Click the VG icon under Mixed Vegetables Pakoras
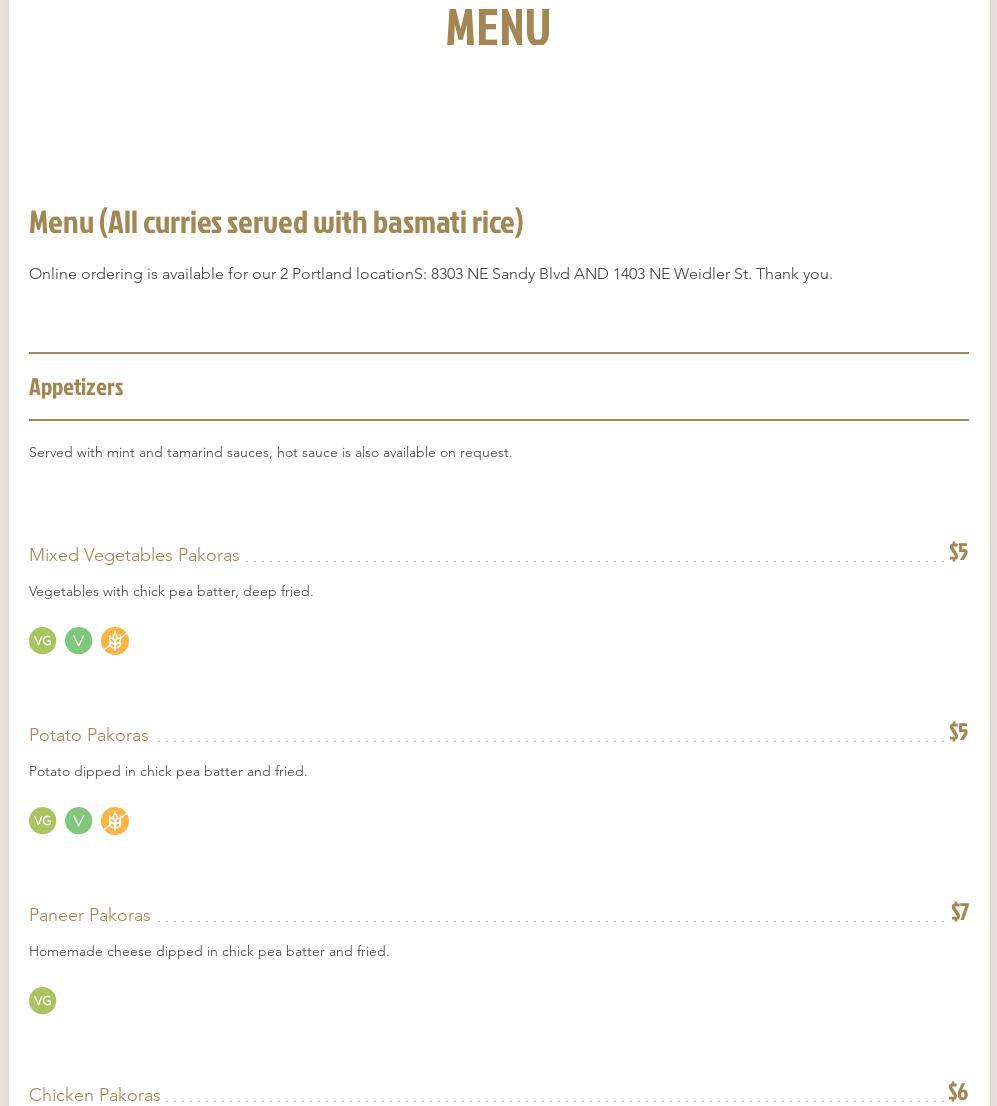 pyautogui.click(x=43, y=641)
